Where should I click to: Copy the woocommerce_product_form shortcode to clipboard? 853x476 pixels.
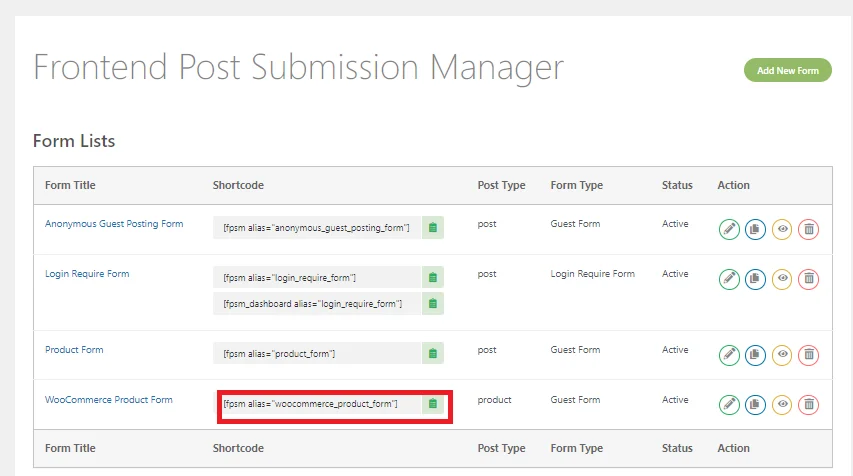433,404
